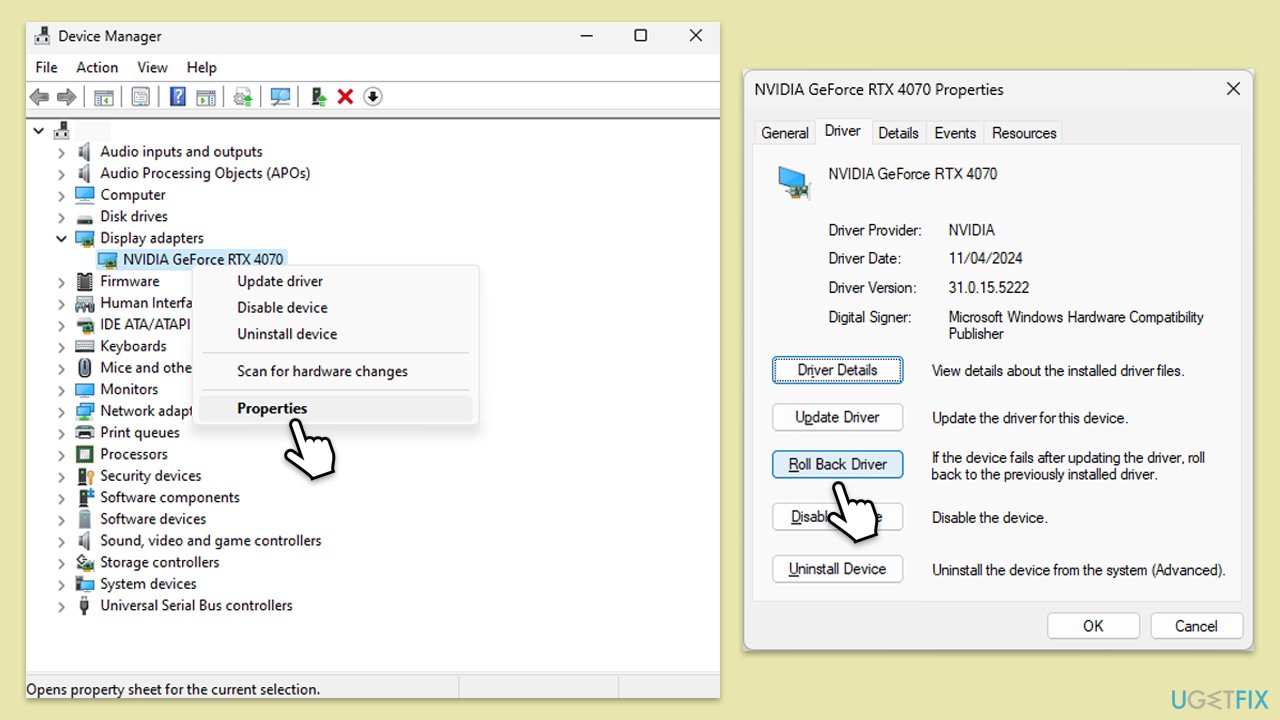Click the Properties toolbar icon

[141, 96]
